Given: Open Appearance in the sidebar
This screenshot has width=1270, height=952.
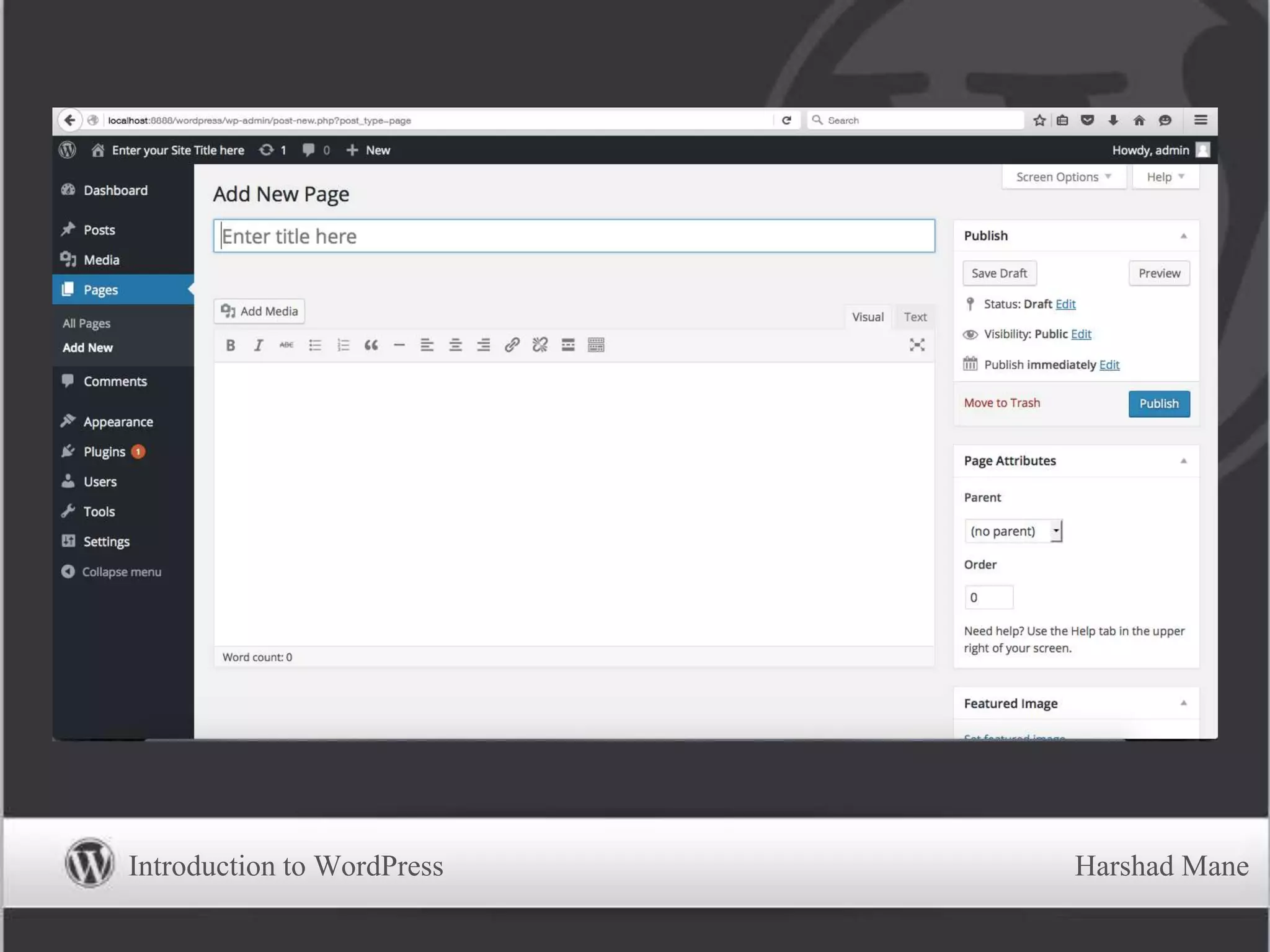Looking at the screenshot, I should pos(123,421).
